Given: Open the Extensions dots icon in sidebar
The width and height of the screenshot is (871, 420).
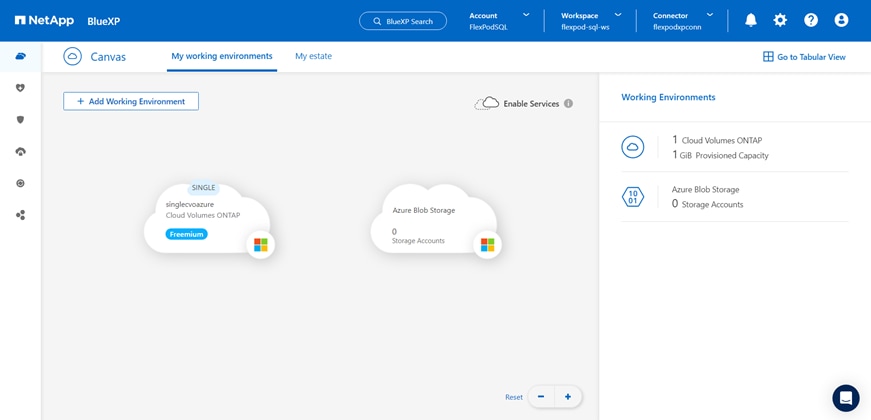Looking at the screenshot, I should (21, 215).
